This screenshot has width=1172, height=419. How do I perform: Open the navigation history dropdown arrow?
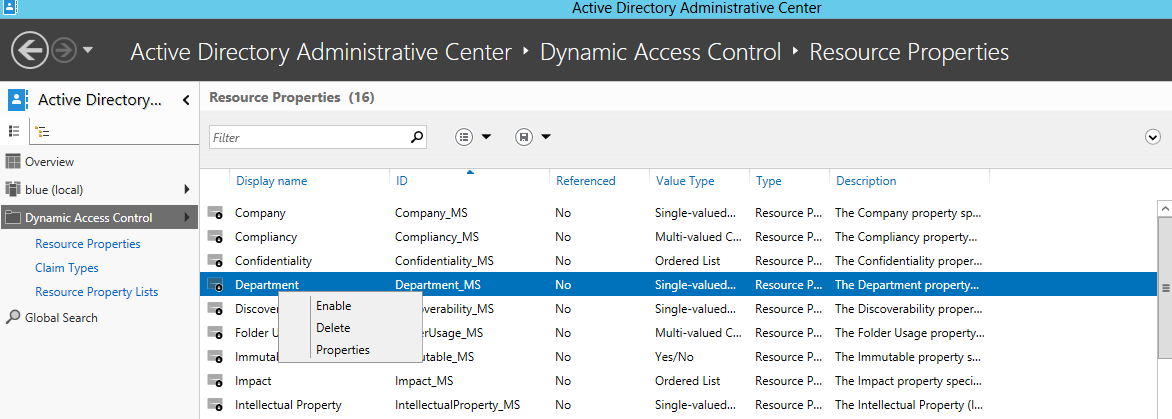(x=87, y=51)
